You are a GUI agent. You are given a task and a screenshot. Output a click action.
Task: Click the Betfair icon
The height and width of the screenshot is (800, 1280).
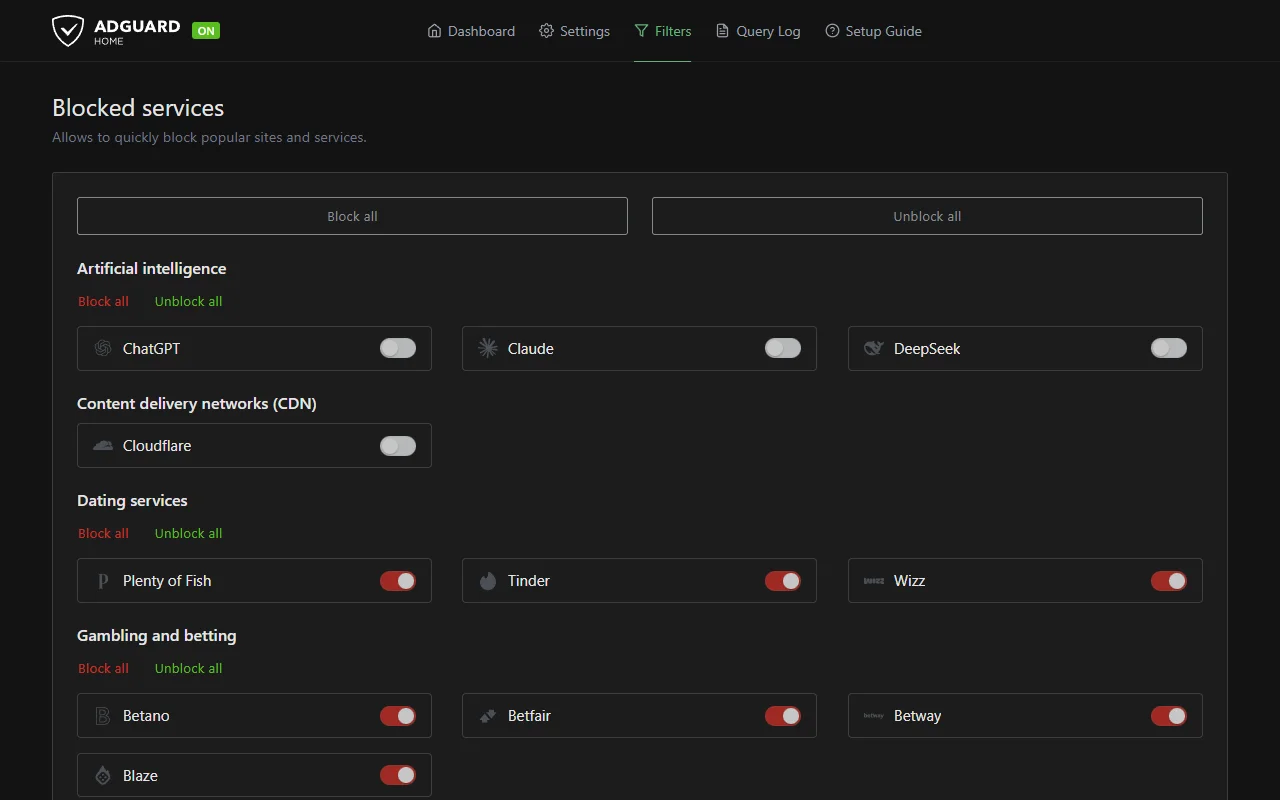click(x=487, y=715)
